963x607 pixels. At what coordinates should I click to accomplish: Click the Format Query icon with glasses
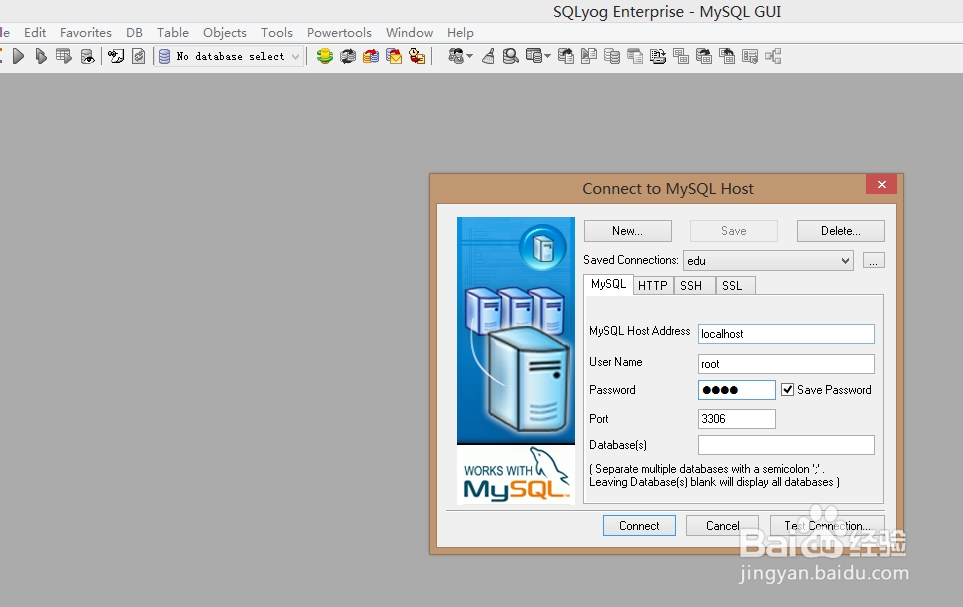pyautogui.click(x=115, y=57)
